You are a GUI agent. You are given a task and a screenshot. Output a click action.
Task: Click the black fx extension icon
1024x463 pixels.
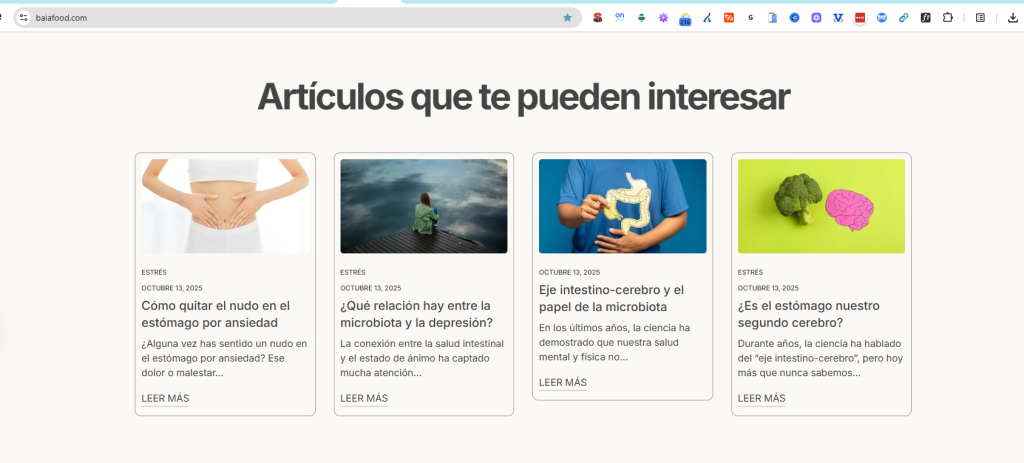click(926, 18)
